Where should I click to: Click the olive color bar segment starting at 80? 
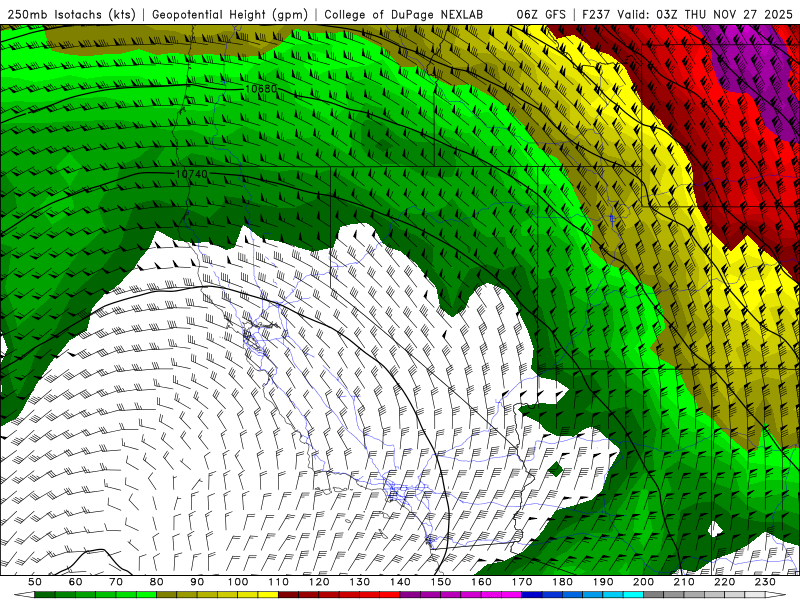point(167,595)
